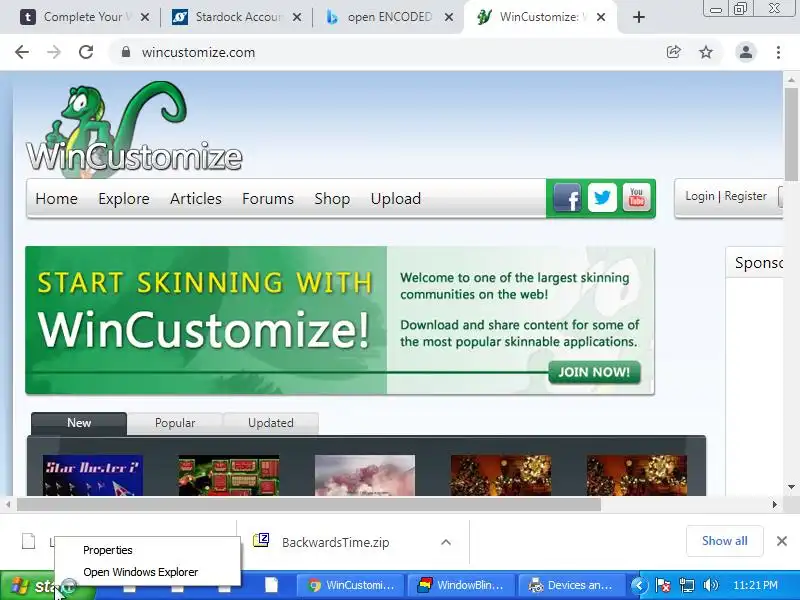Open a new browser tab
This screenshot has height=600, width=800.
(638, 17)
